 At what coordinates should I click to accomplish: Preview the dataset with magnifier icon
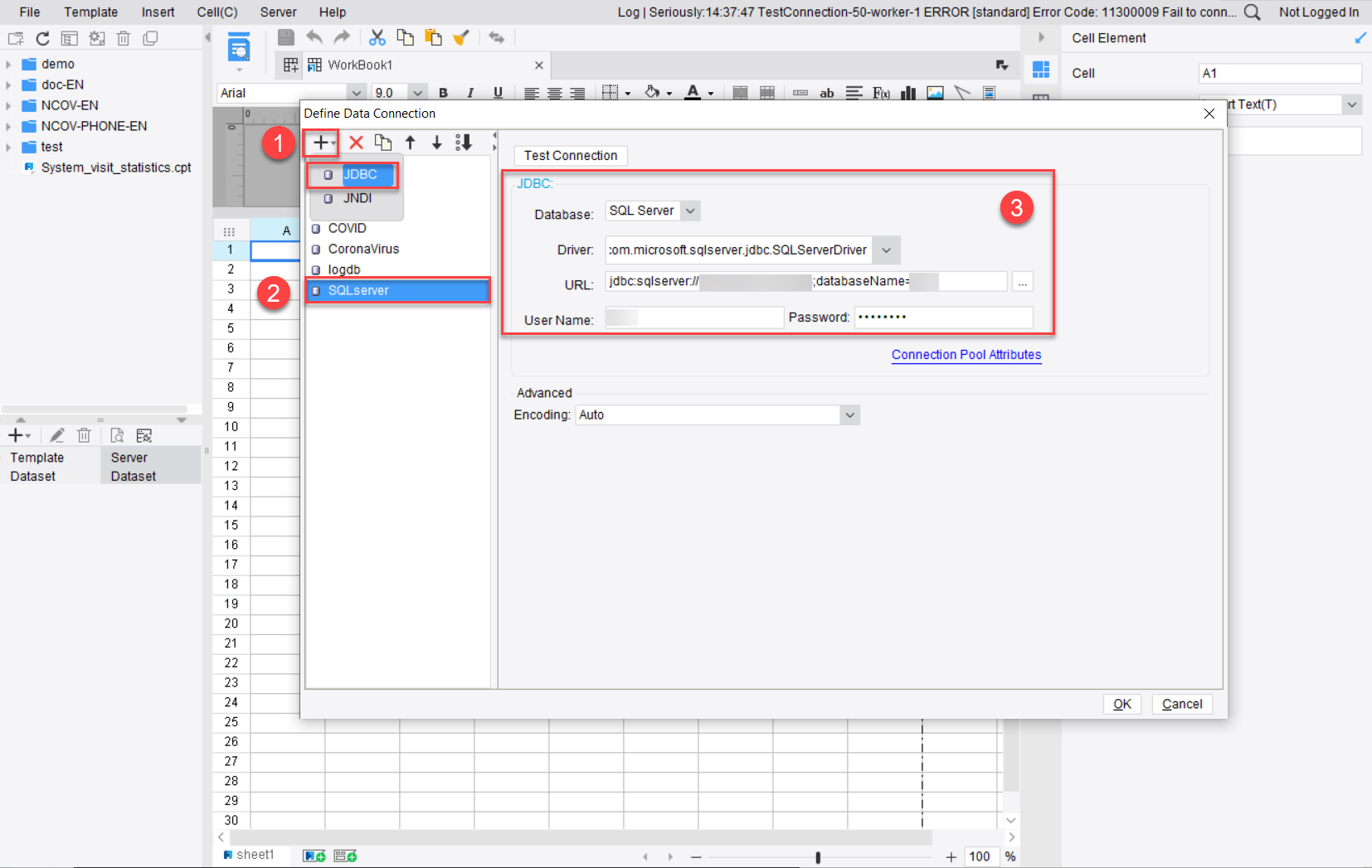(x=116, y=434)
